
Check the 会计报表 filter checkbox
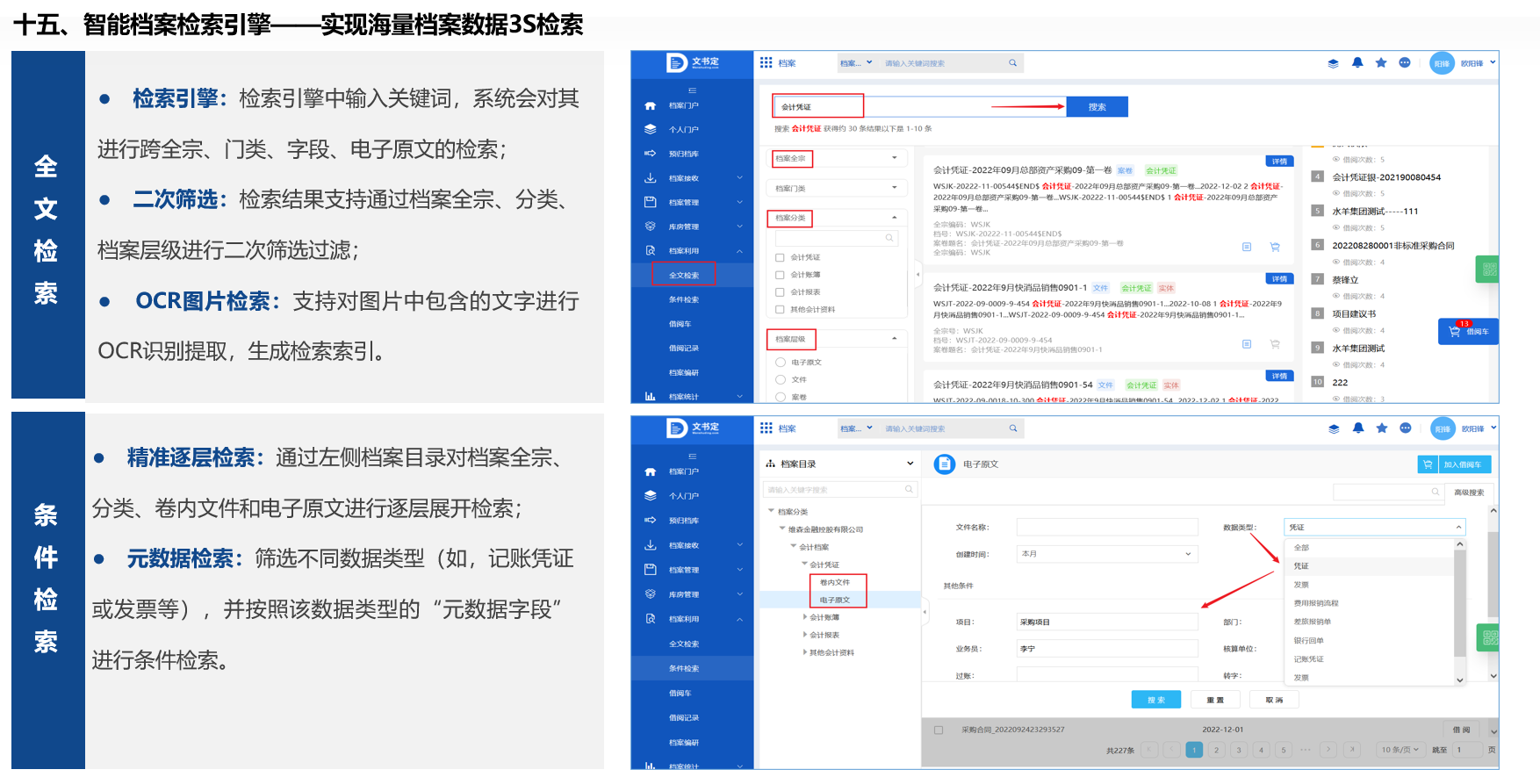pyautogui.click(x=780, y=292)
